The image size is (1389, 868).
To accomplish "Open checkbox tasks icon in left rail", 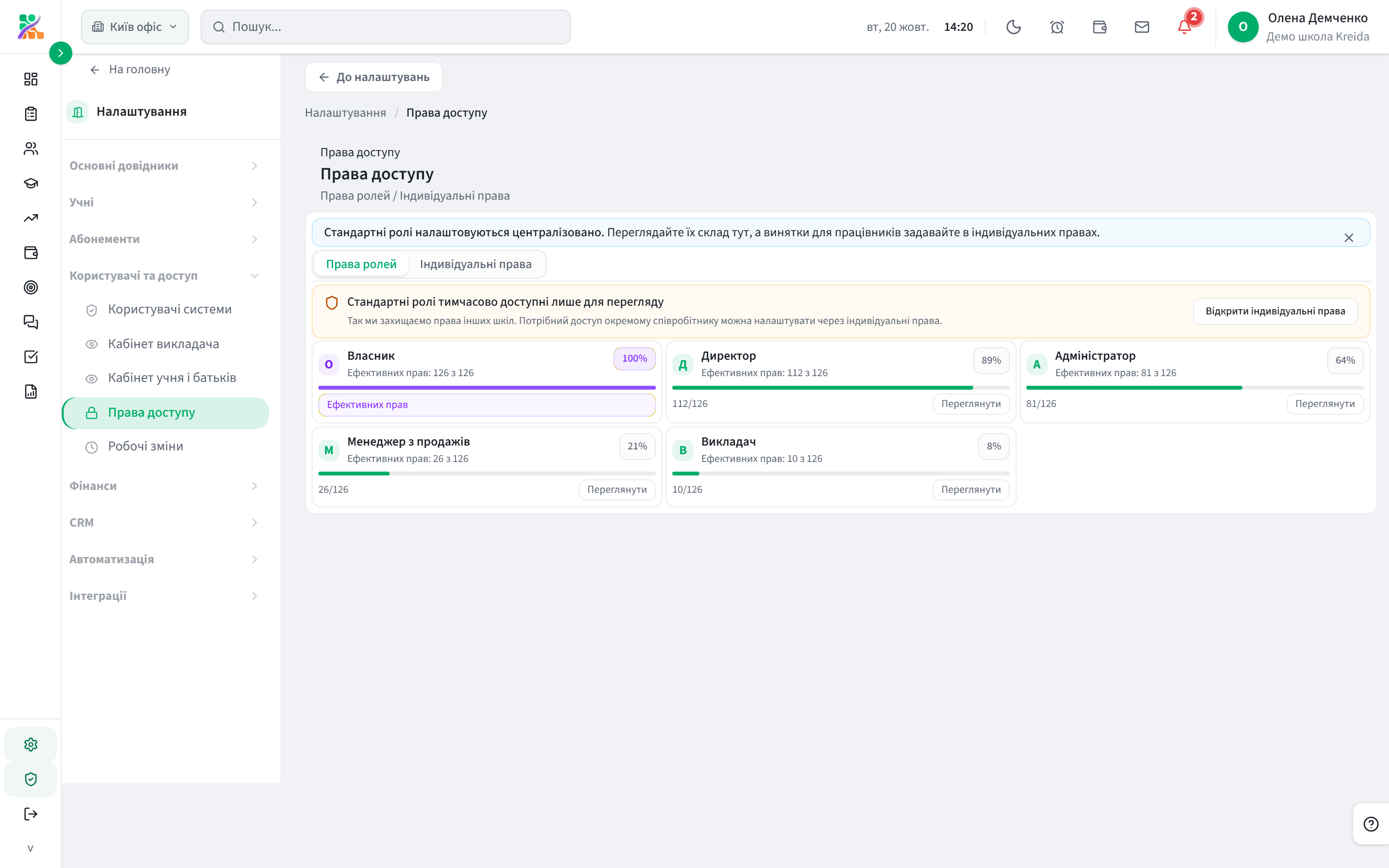I will pos(31,356).
